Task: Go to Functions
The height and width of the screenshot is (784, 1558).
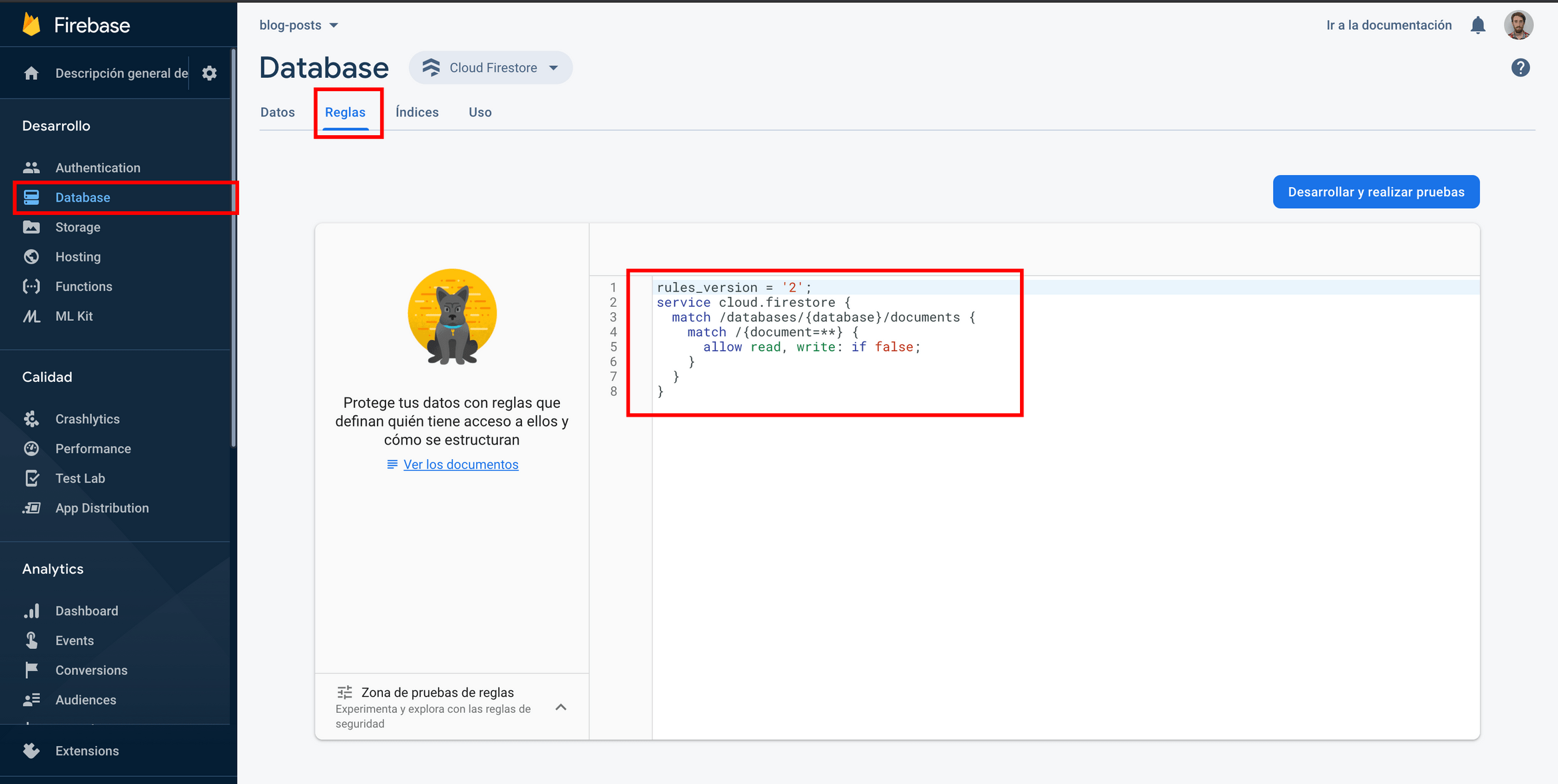Action: 84,286
